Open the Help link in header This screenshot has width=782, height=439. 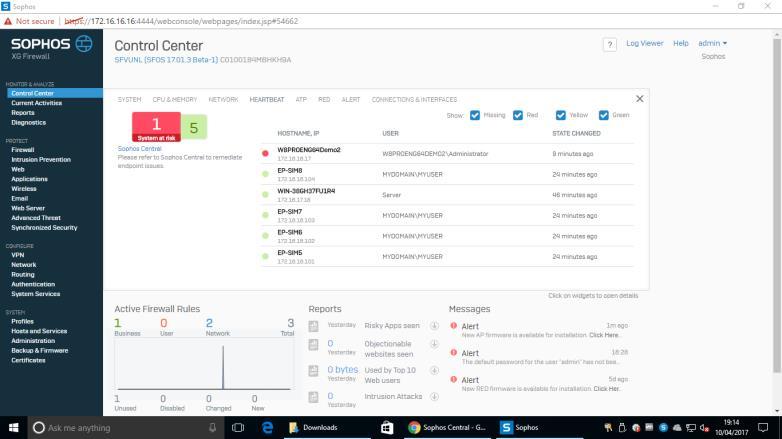[680, 43]
